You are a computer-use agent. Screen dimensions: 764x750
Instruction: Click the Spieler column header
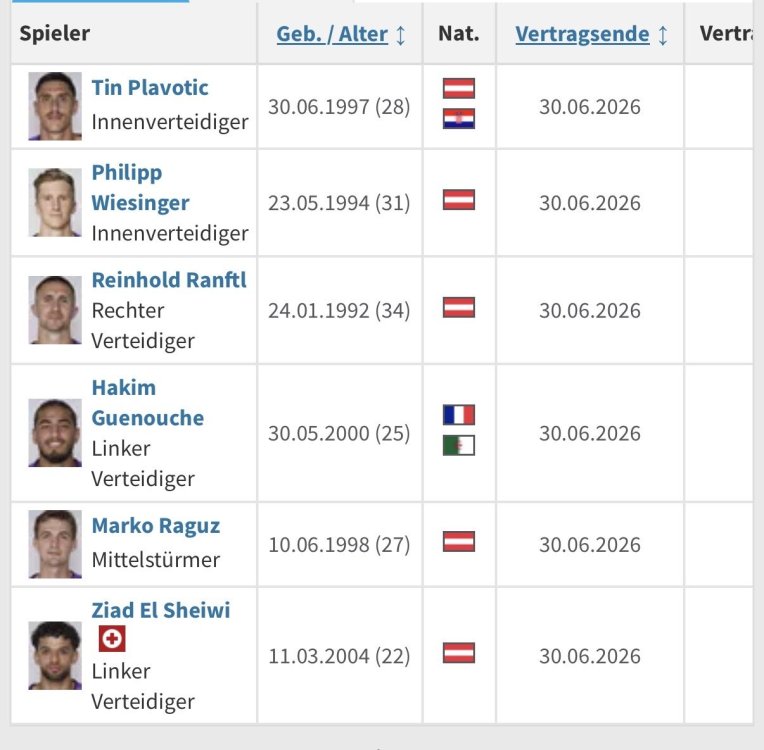point(54,34)
